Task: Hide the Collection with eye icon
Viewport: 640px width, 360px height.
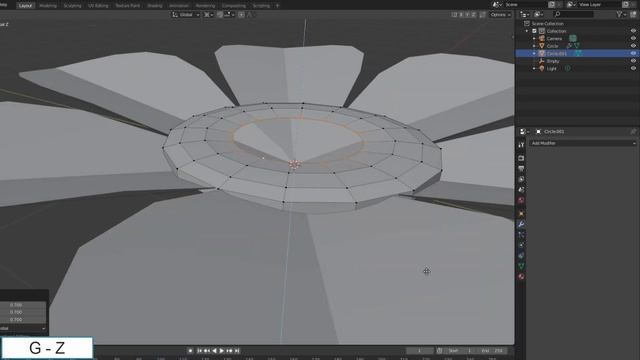Action: tap(633, 31)
